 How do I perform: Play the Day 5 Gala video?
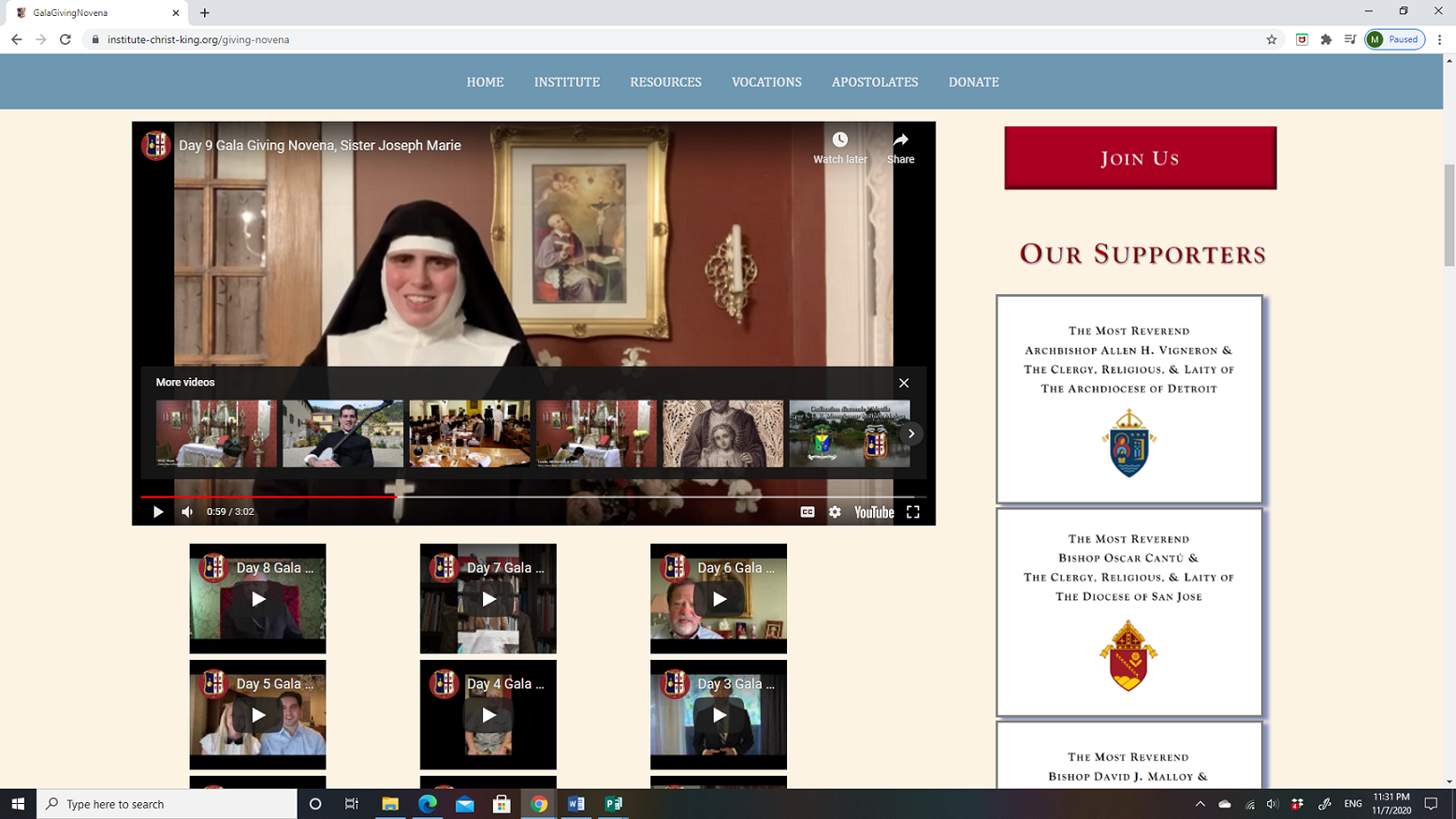pyautogui.click(x=258, y=715)
